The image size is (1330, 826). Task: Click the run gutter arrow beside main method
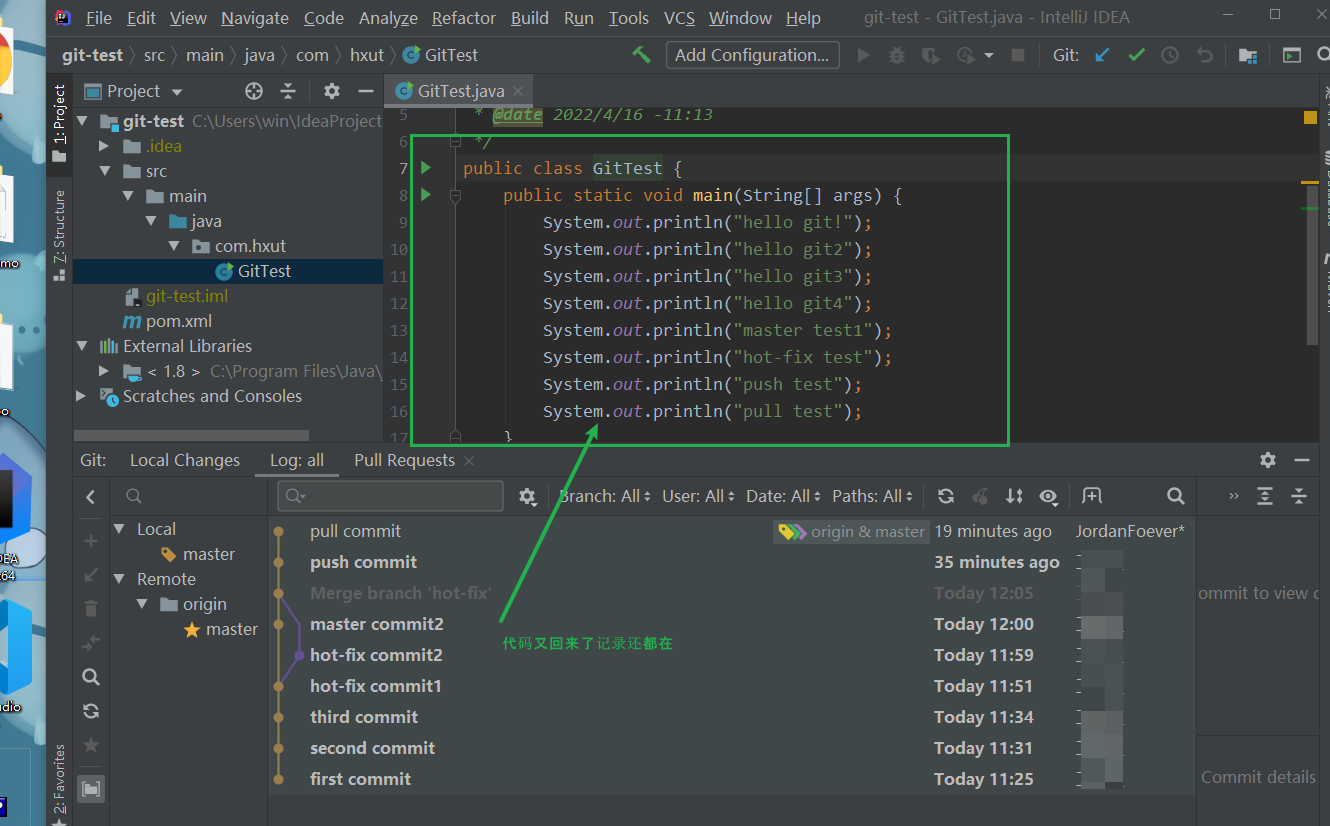(x=426, y=194)
